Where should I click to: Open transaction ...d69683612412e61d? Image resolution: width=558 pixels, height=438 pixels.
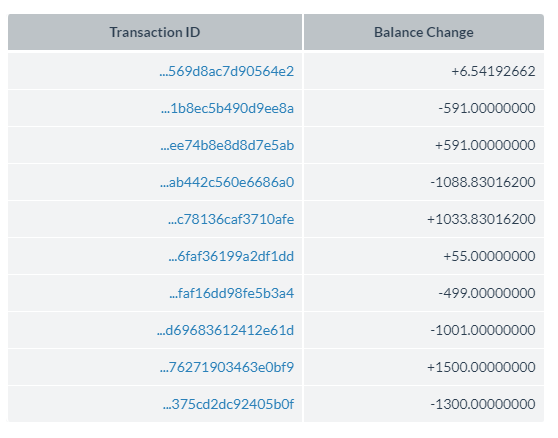[x=226, y=330]
